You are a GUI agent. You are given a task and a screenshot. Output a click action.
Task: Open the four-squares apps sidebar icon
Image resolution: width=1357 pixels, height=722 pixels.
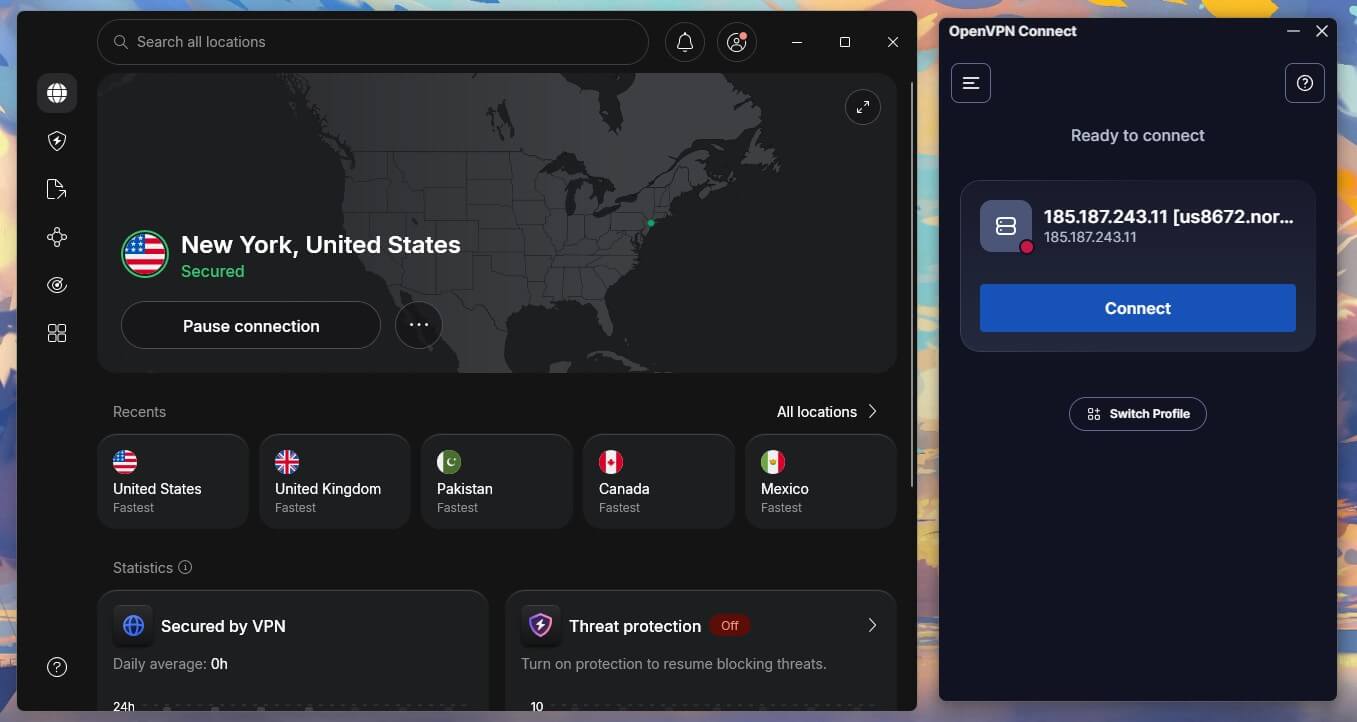pos(57,333)
